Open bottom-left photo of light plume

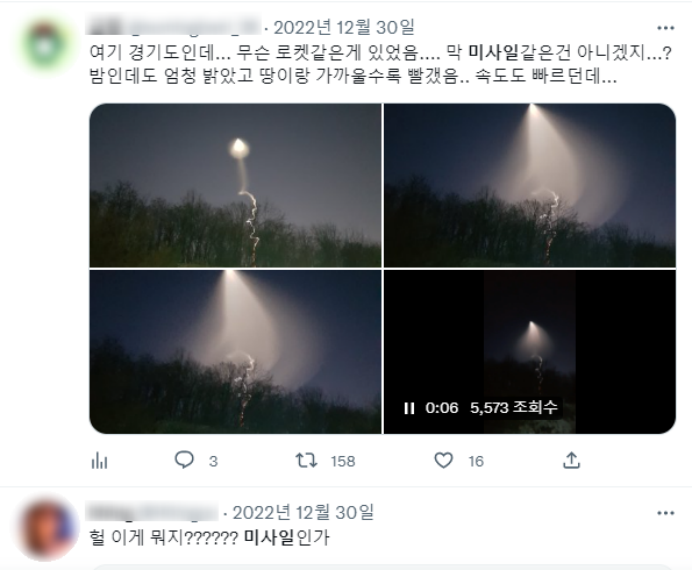coord(235,352)
